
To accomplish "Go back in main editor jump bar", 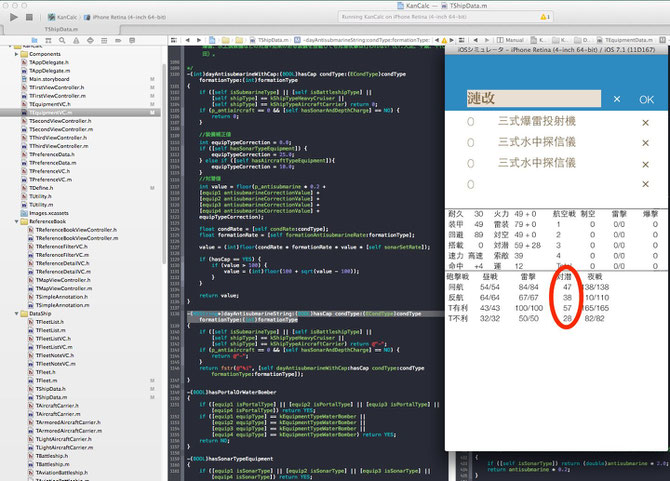I will point(187,40).
